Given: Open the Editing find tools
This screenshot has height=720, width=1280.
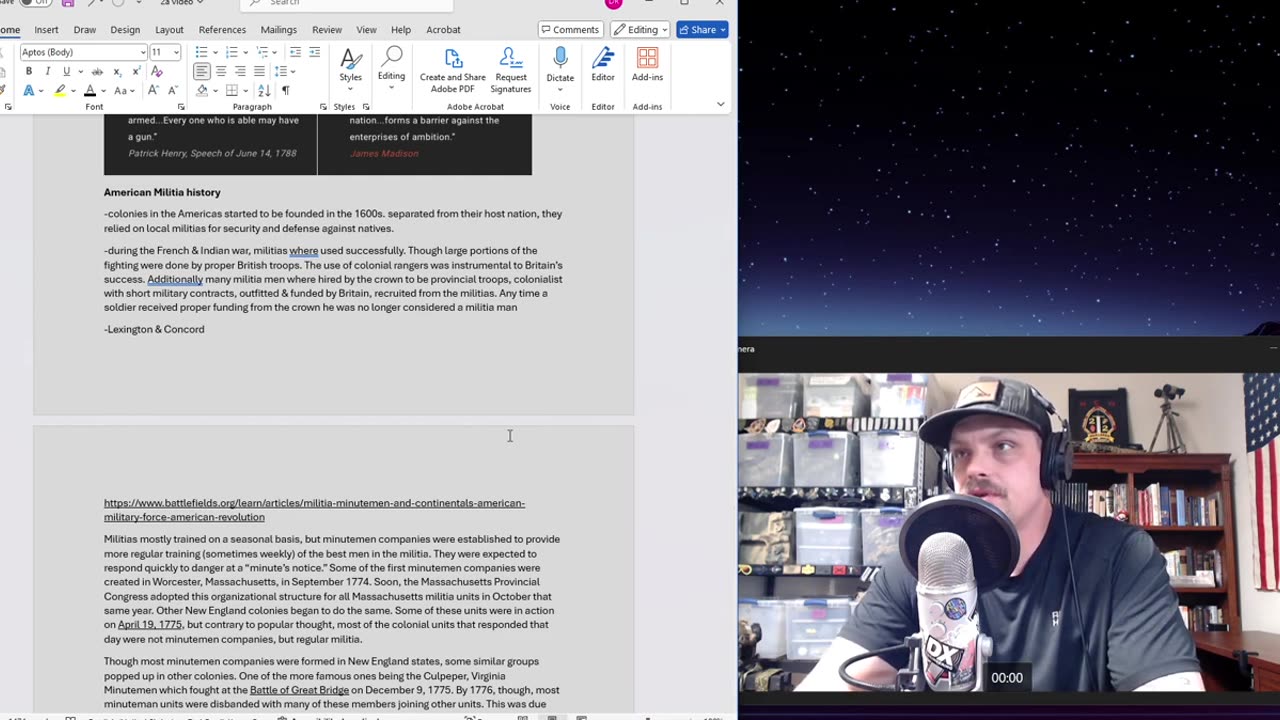Looking at the screenshot, I should point(391,66).
